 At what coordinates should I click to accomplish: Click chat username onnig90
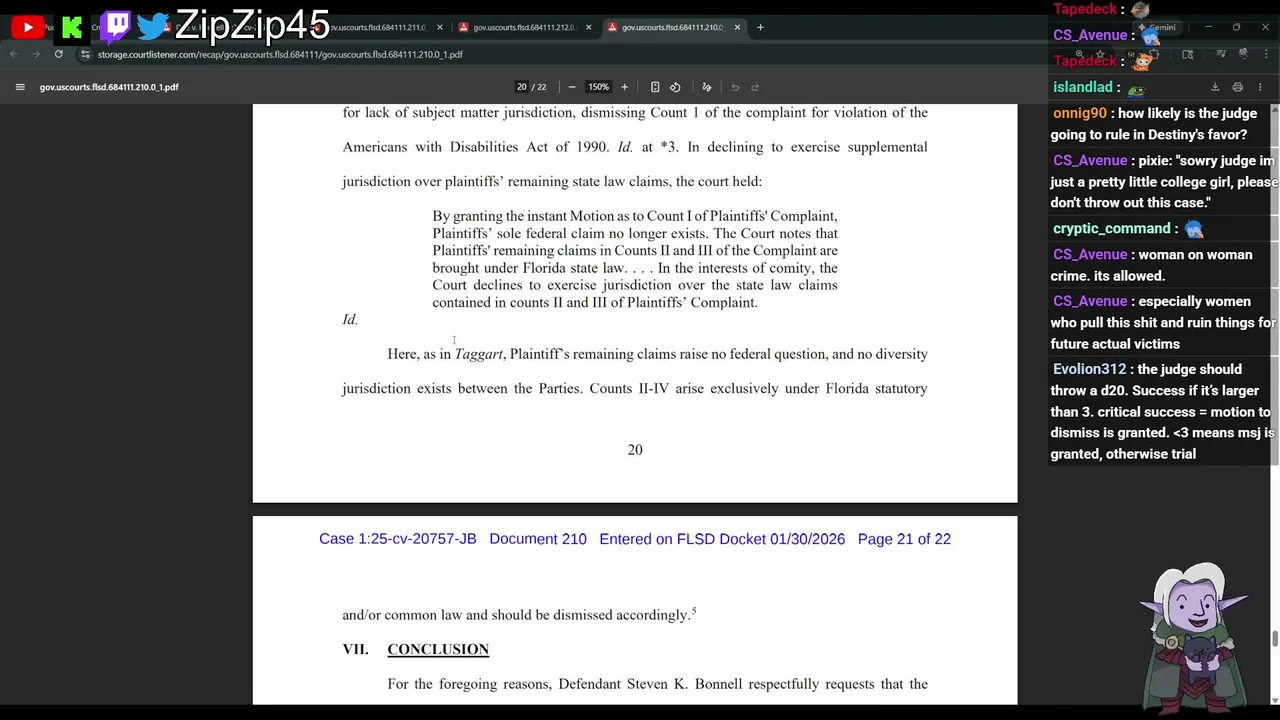(x=1080, y=113)
